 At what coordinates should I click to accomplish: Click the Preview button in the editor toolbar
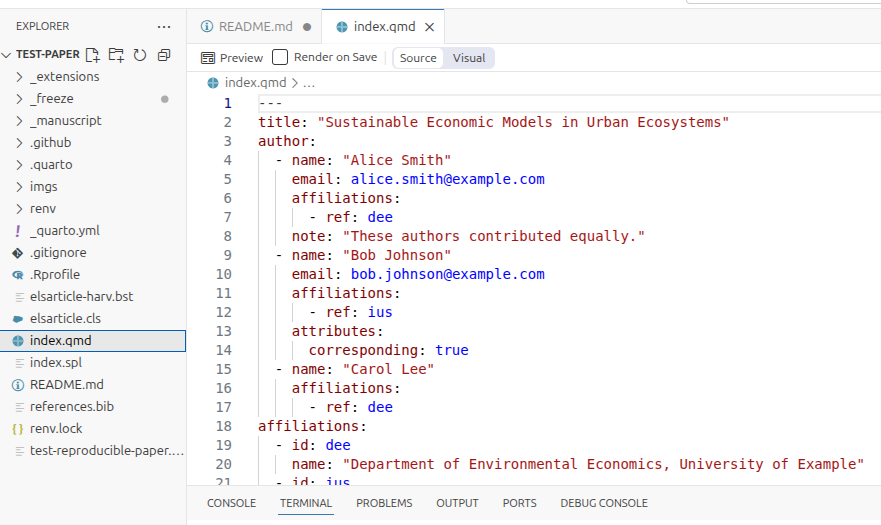tap(232, 58)
